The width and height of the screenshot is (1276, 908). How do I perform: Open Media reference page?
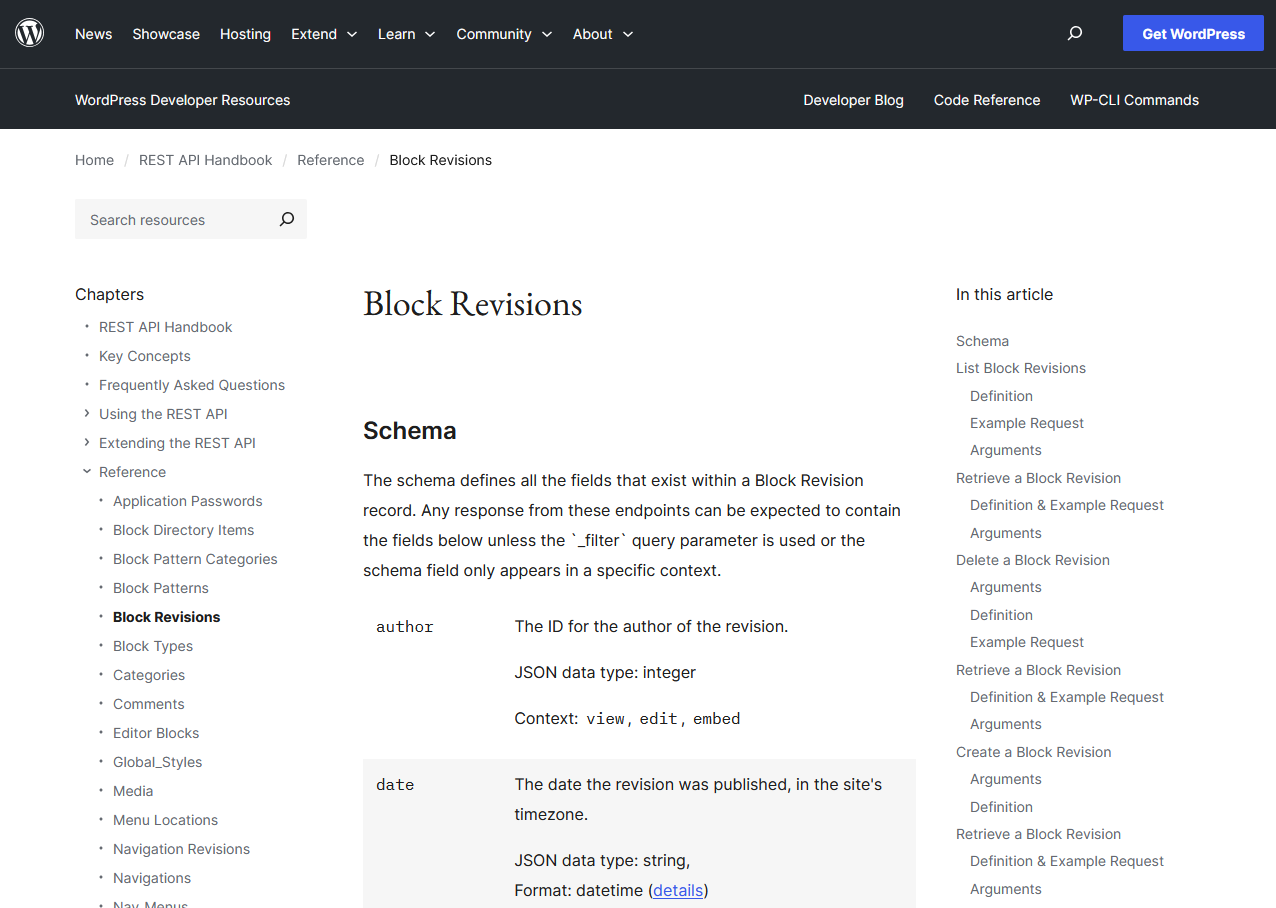133,791
